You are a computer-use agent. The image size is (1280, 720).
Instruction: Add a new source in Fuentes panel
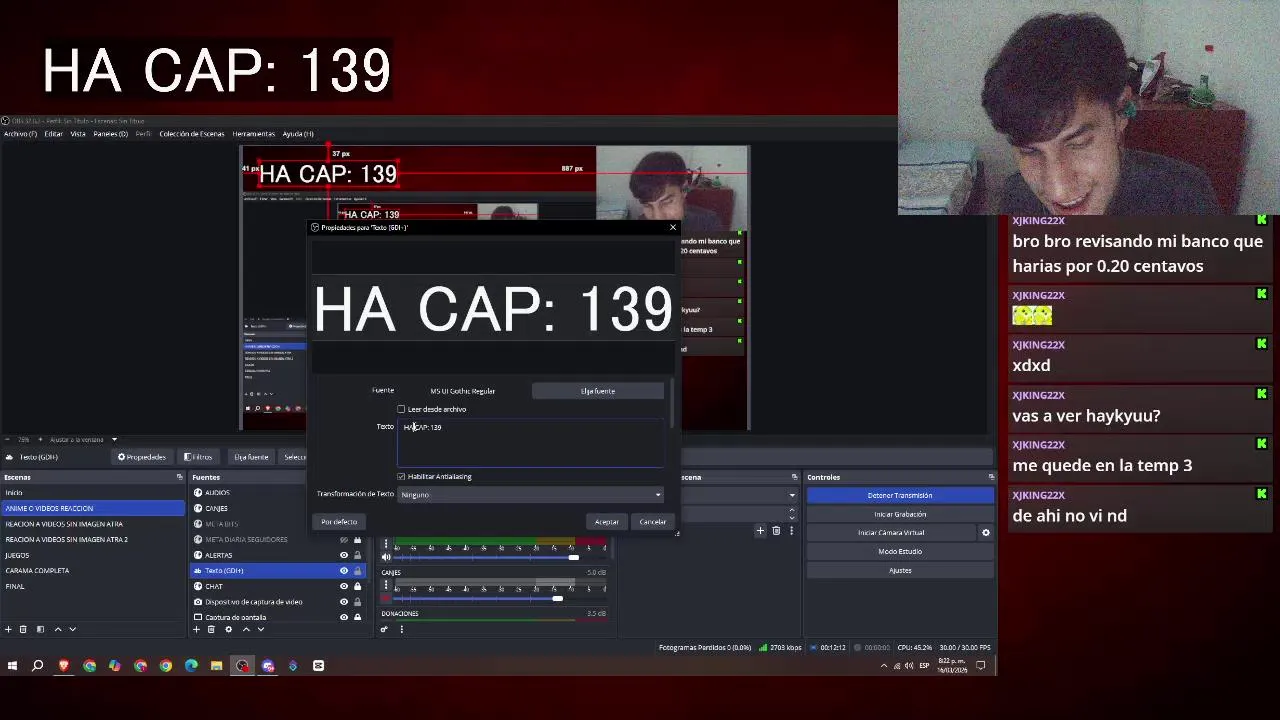coord(196,629)
